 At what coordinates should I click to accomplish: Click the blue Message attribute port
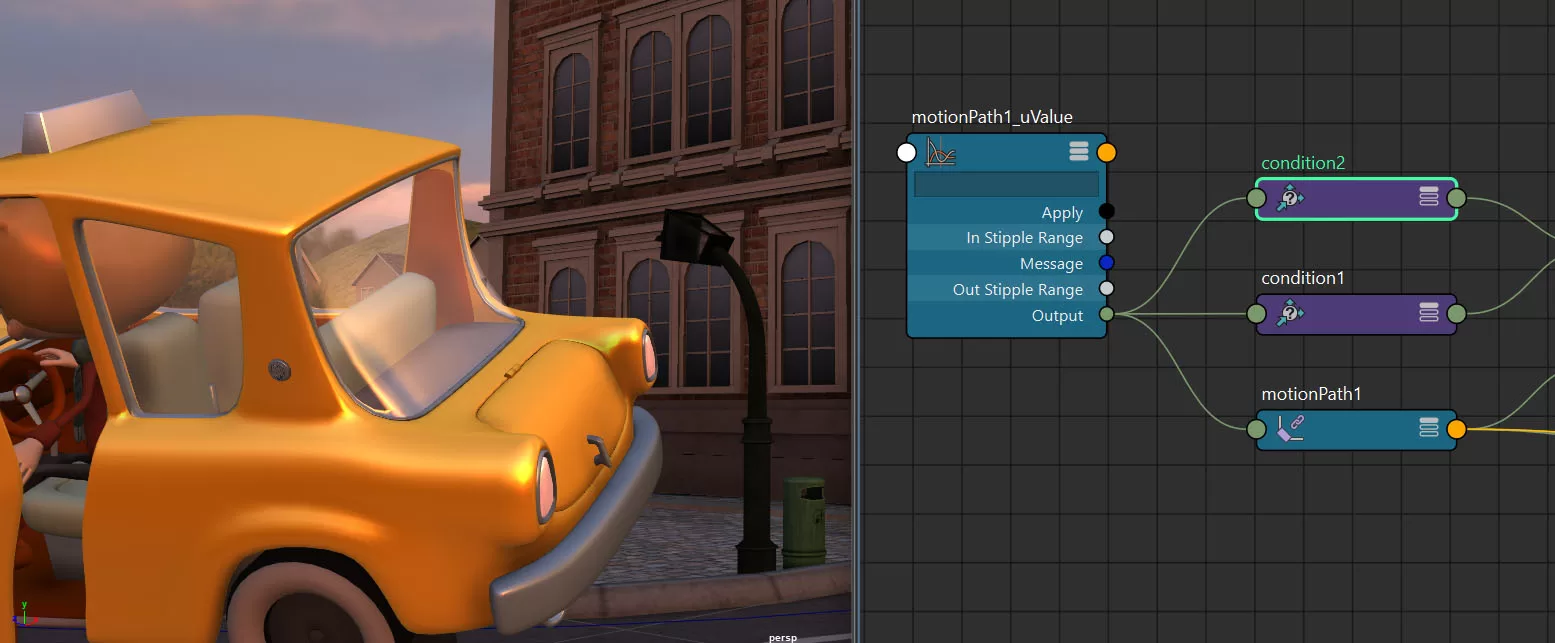pyautogui.click(x=1106, y=263)
